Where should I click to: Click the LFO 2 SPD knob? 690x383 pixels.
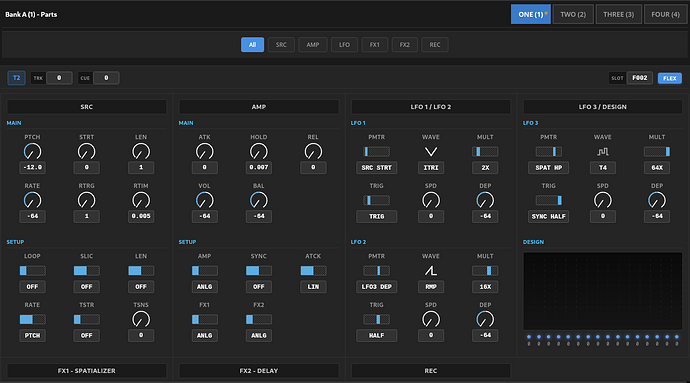point(431,319)
